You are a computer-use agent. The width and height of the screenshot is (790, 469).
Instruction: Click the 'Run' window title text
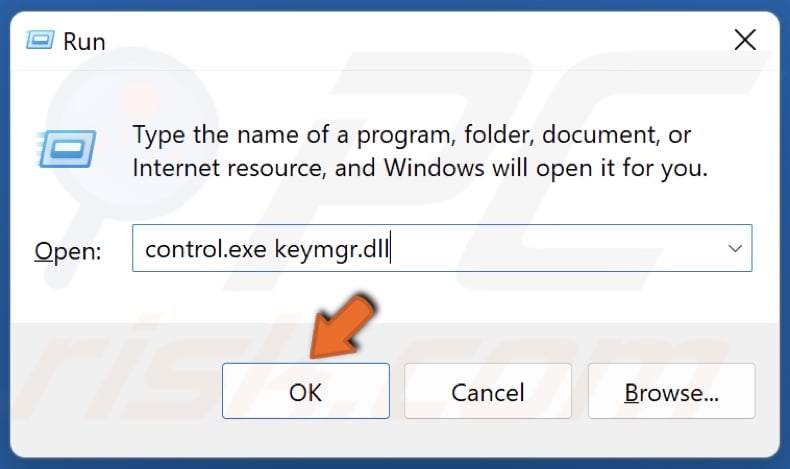click(x=84, y=41)
